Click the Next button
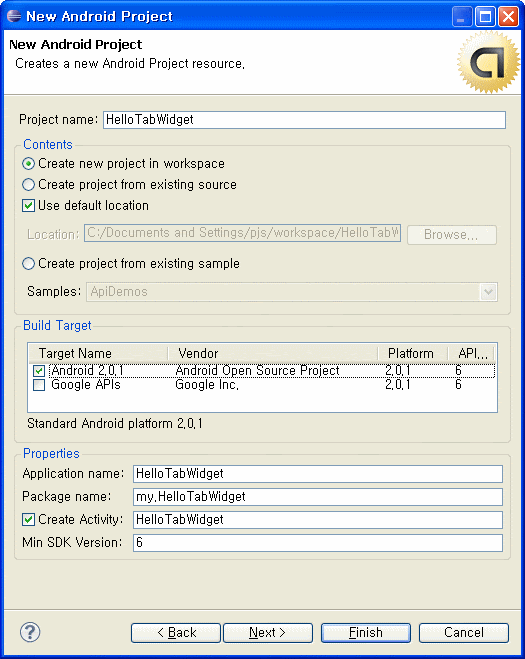 (268, 633)
